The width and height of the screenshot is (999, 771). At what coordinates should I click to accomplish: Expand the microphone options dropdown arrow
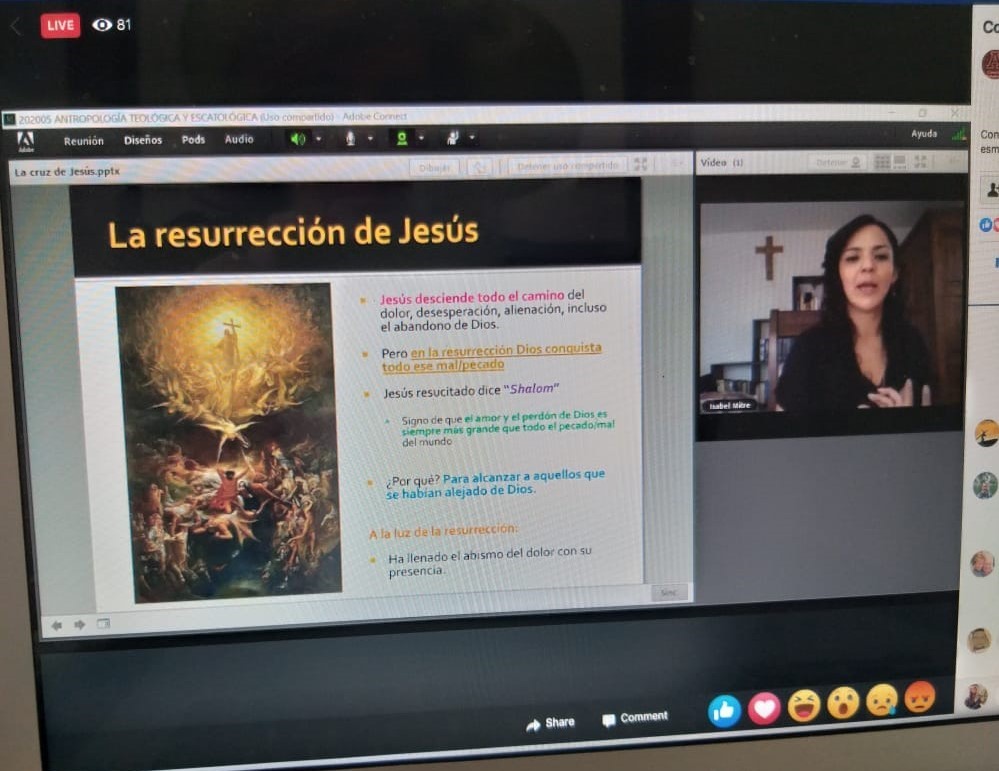tap(370, 138)
